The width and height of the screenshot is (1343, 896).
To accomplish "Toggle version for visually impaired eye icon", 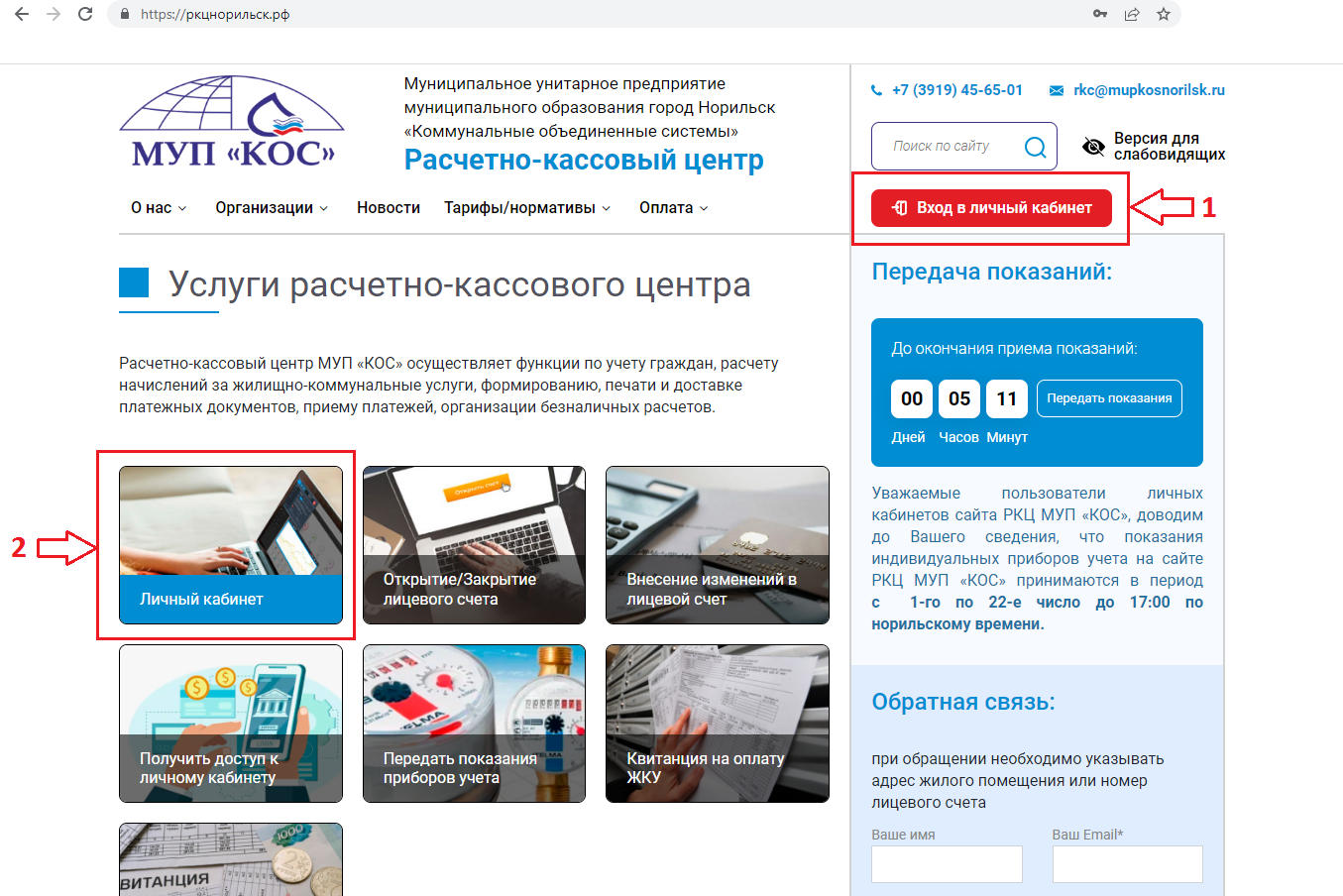I will coord(1093,147).
